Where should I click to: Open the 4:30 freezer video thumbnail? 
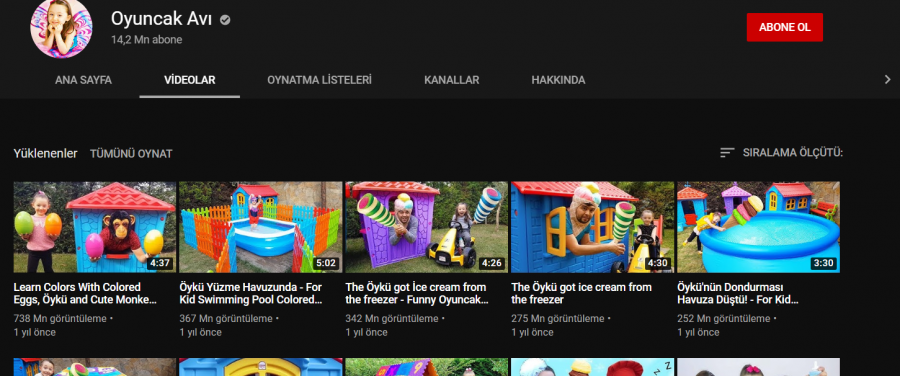[592, 227]
